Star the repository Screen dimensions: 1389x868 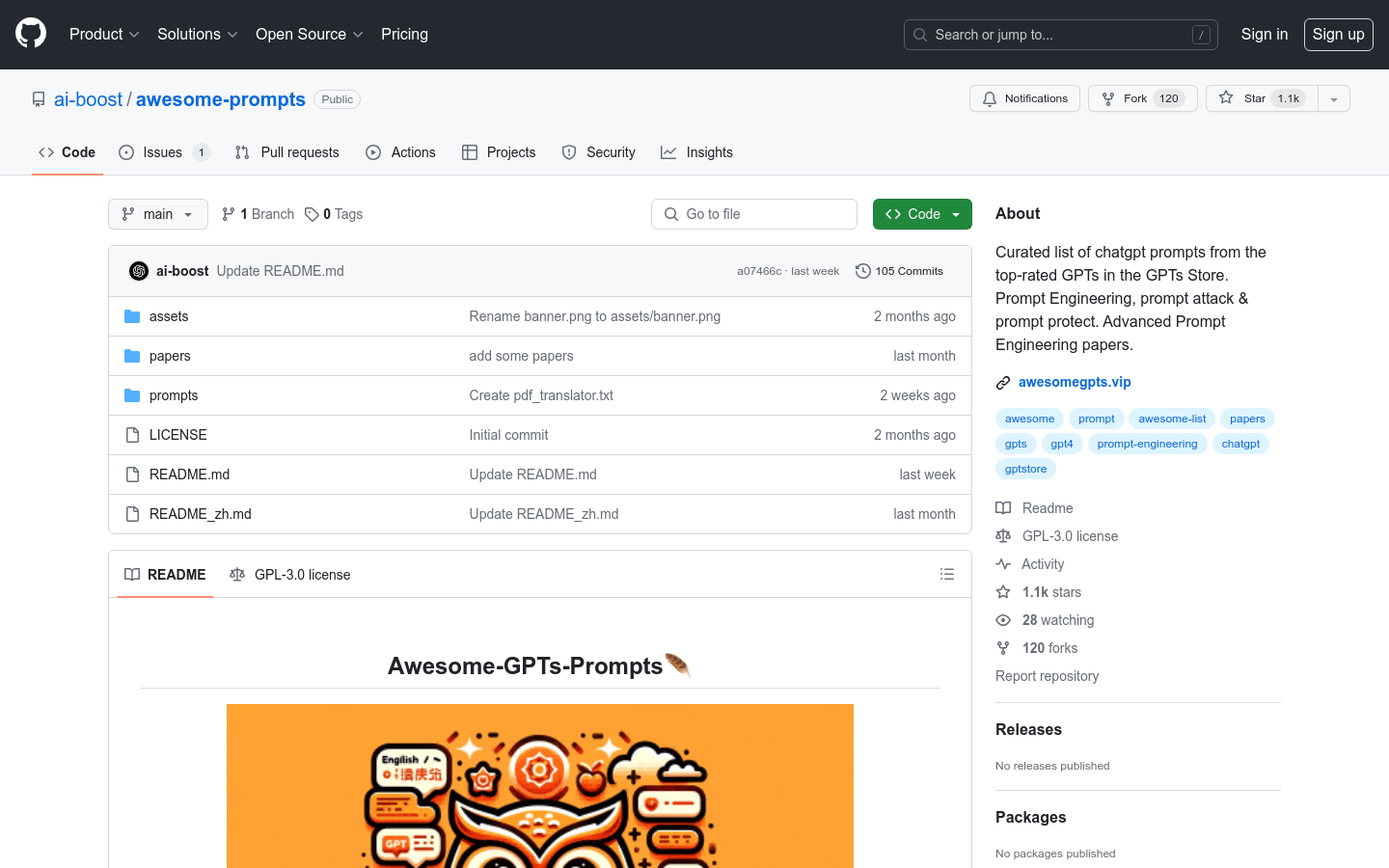point(1262,98)
